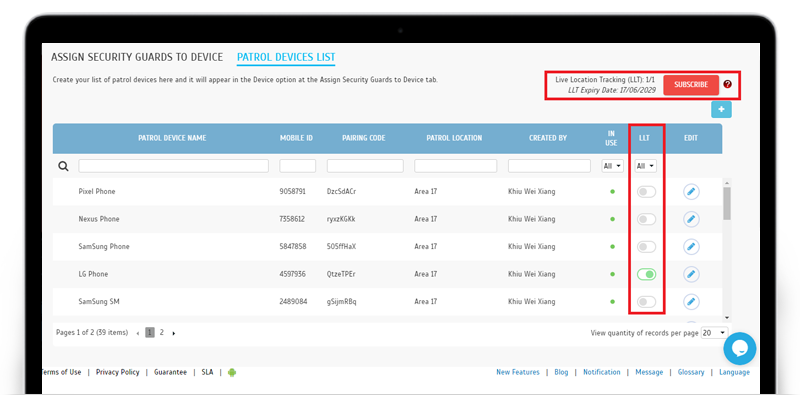
Task: Click mobile ID 2489084 cell
Action: click(293, 302)
